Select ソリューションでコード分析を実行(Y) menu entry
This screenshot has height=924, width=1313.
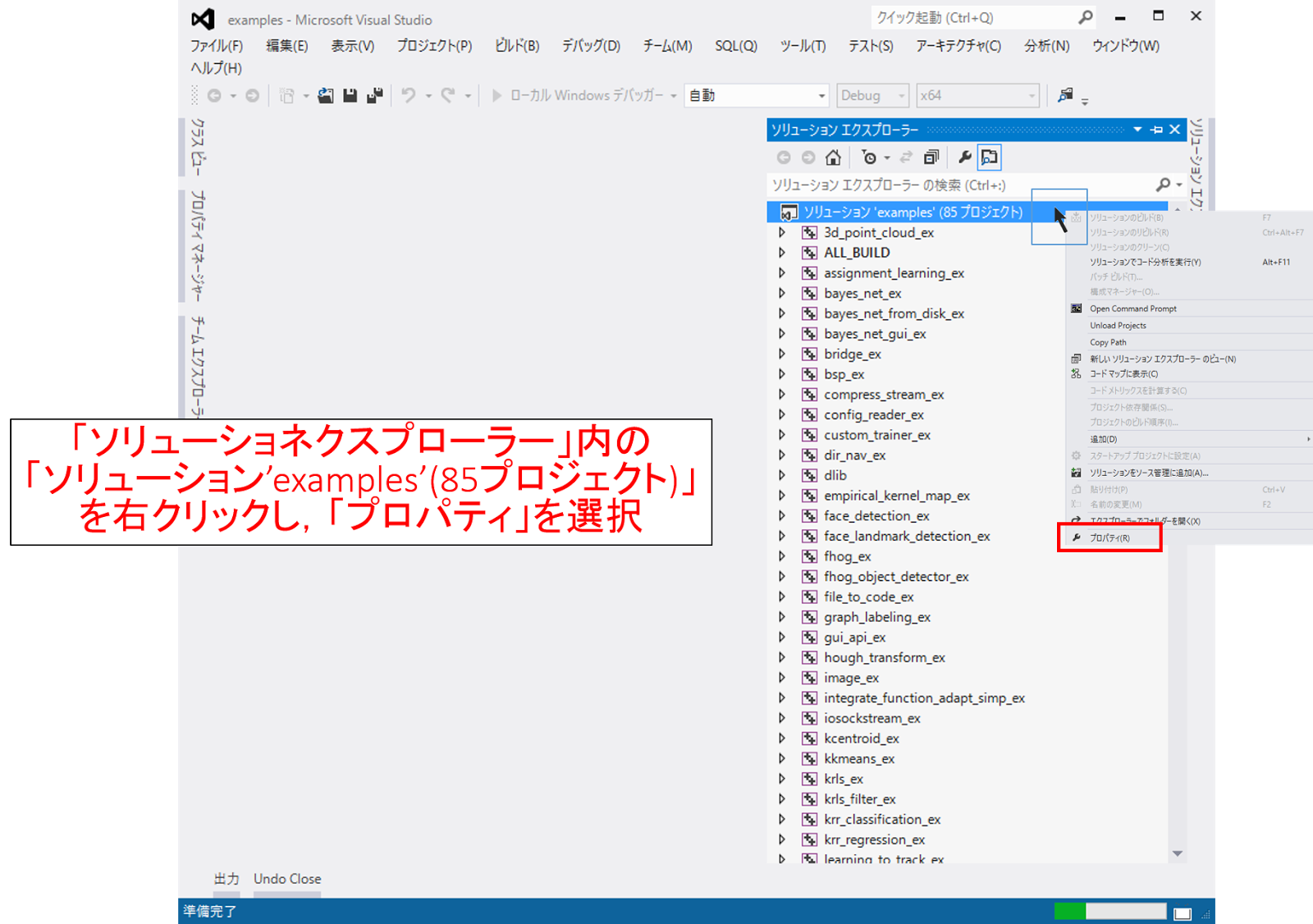point(1145,262)
